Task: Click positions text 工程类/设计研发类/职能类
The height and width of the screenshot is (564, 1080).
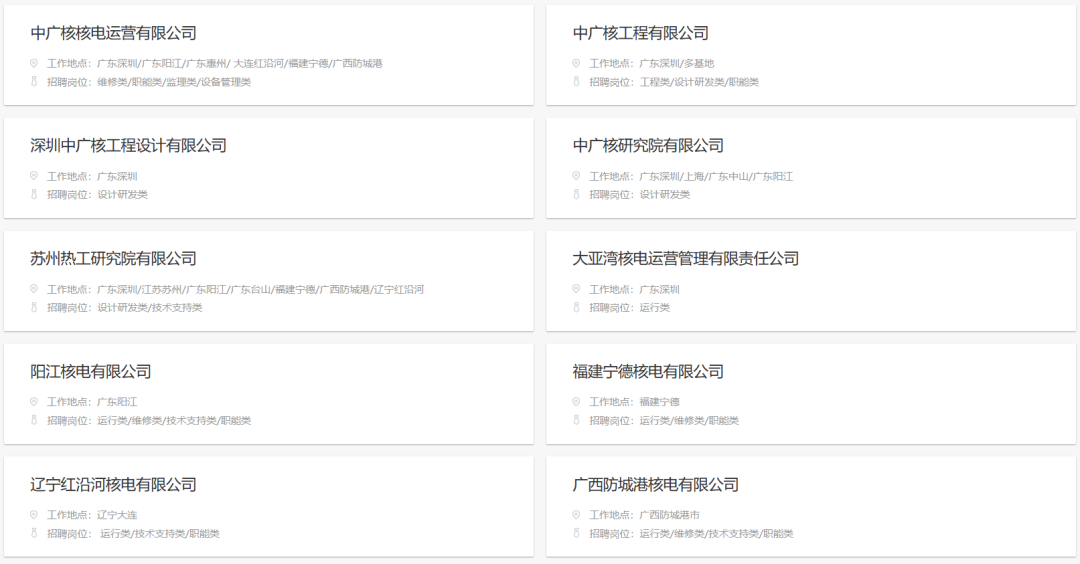Action: coord(699,82)
